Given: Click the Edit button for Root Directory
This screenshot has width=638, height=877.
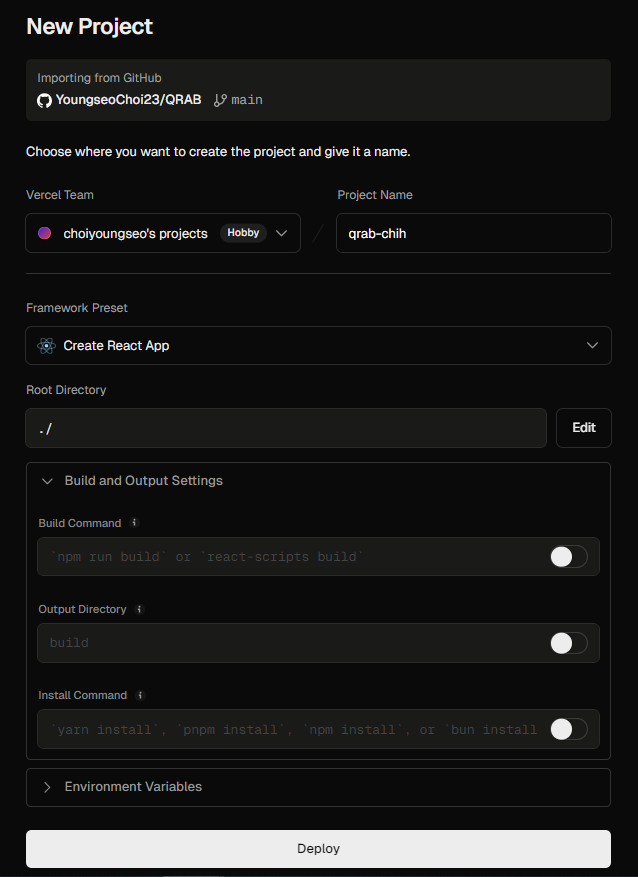Looking at the screenshot, I should pos(584,428).
